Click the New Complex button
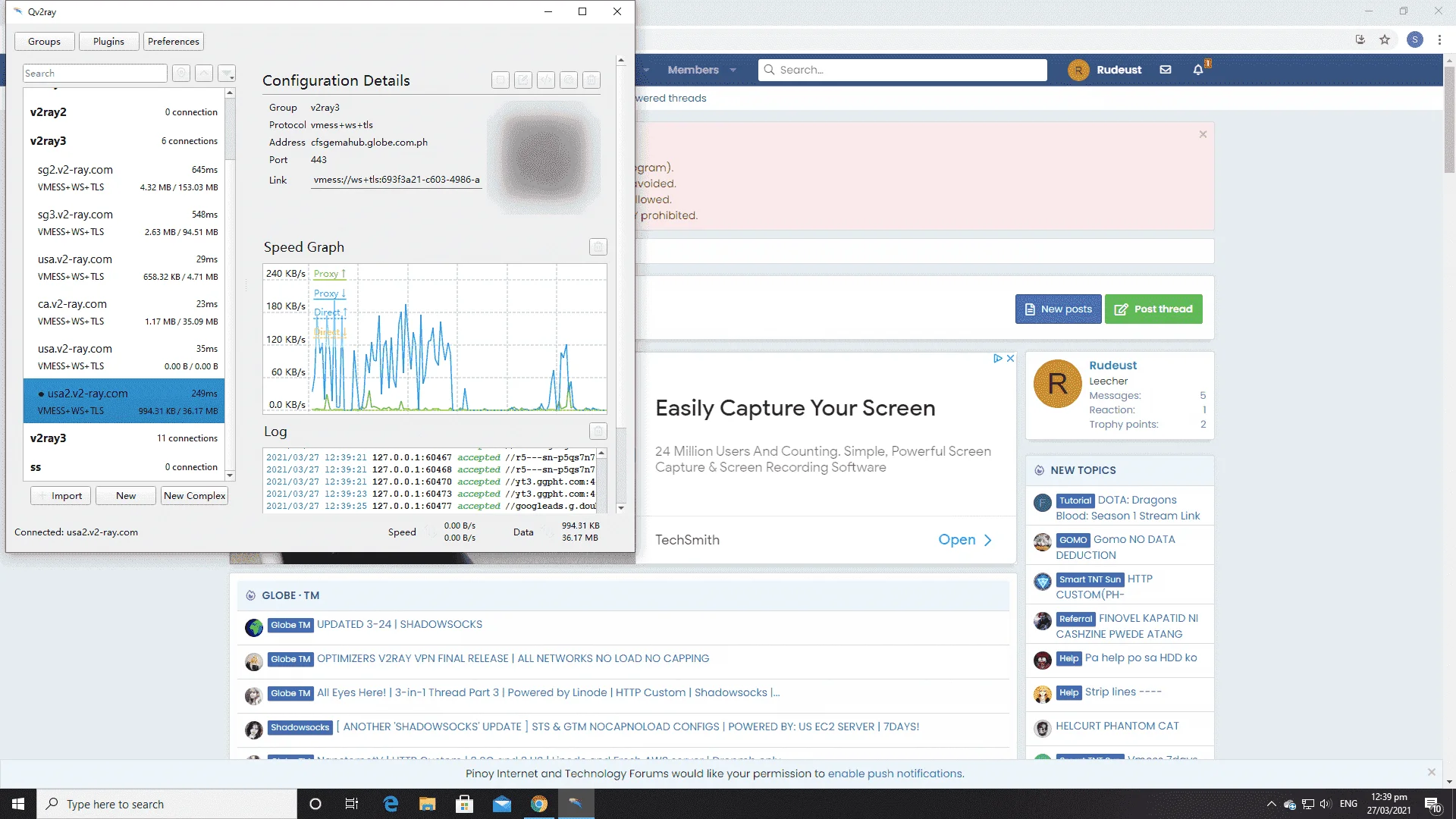This screenshot has height=819, width=1456. pos(194,496)
